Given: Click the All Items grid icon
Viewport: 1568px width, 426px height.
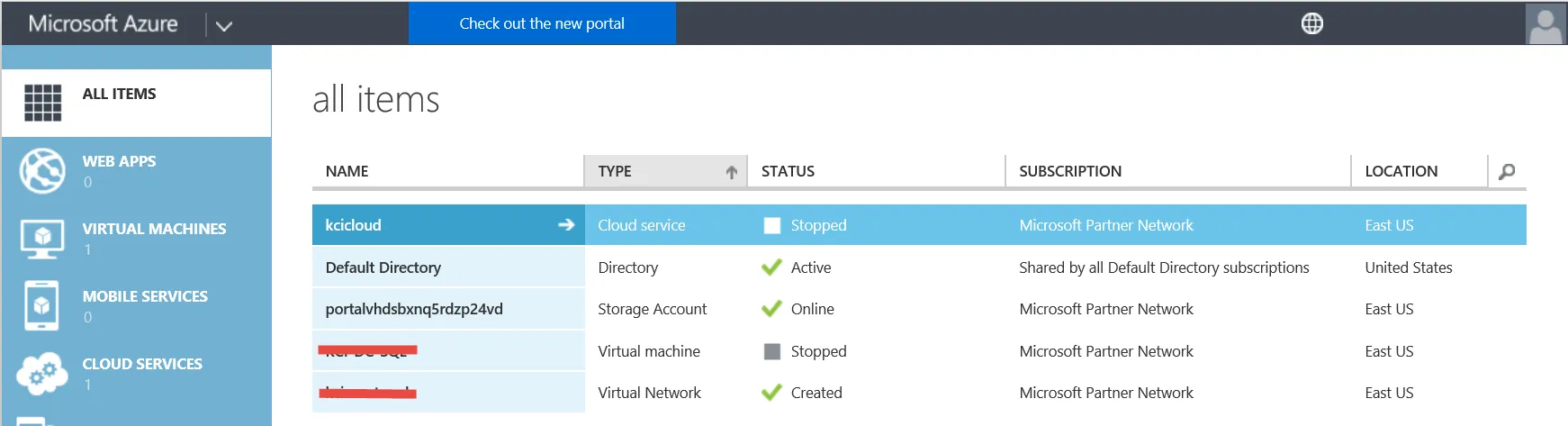Looking at the screenshot, I should tap(42, 103).
